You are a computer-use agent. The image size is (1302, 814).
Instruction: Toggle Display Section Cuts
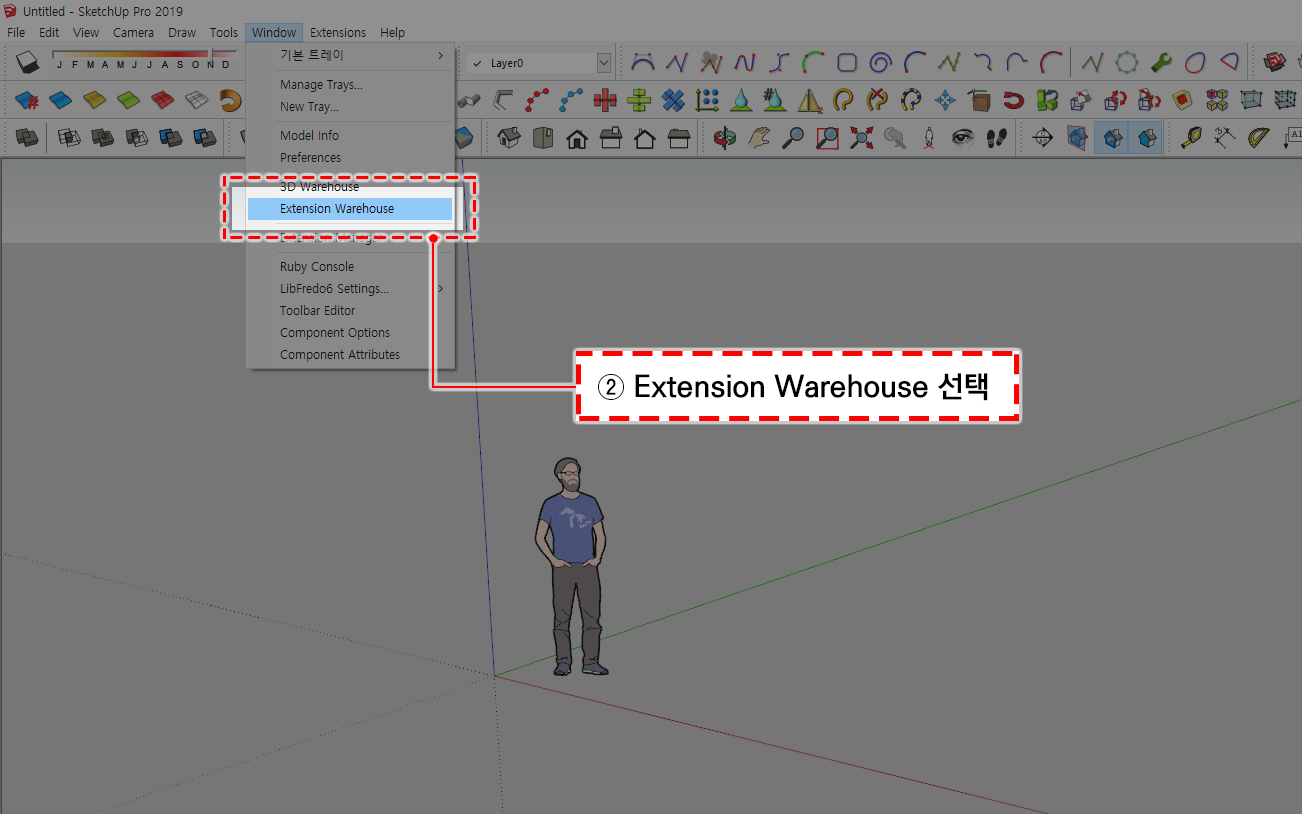[x=1112, y=138]
